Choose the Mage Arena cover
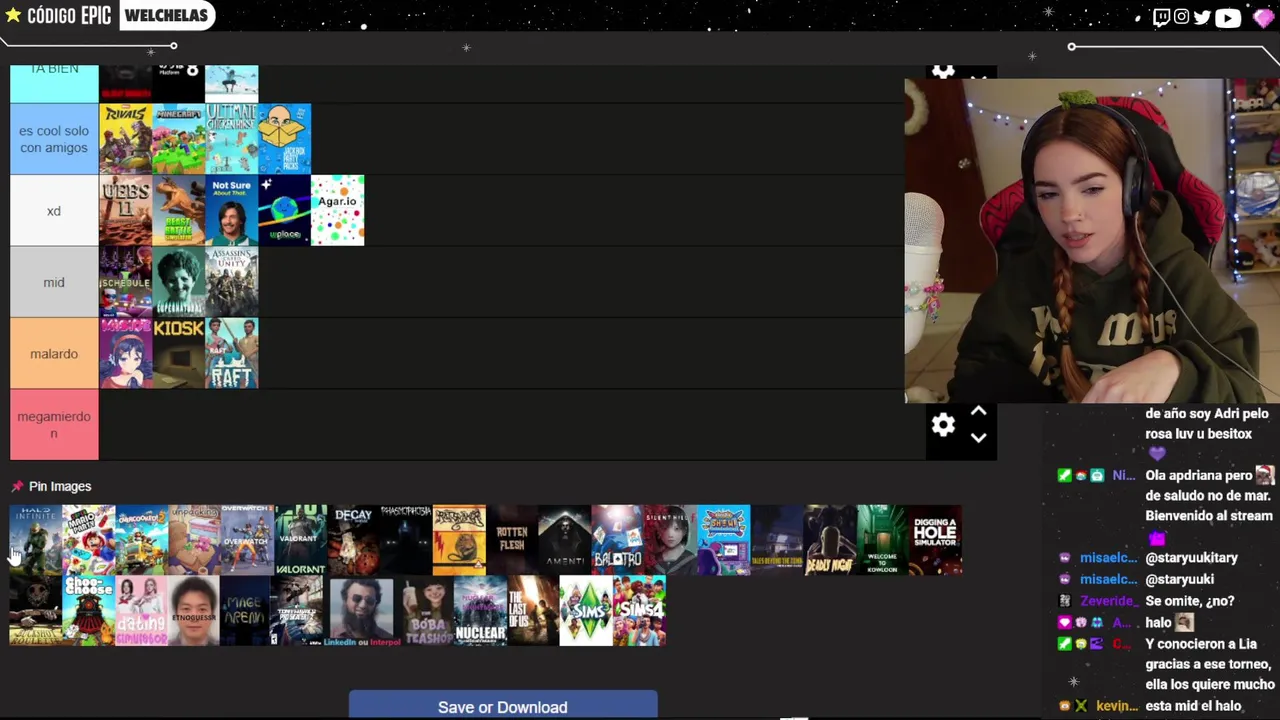Screen dimensions: 1280x720 pos(247,611)
